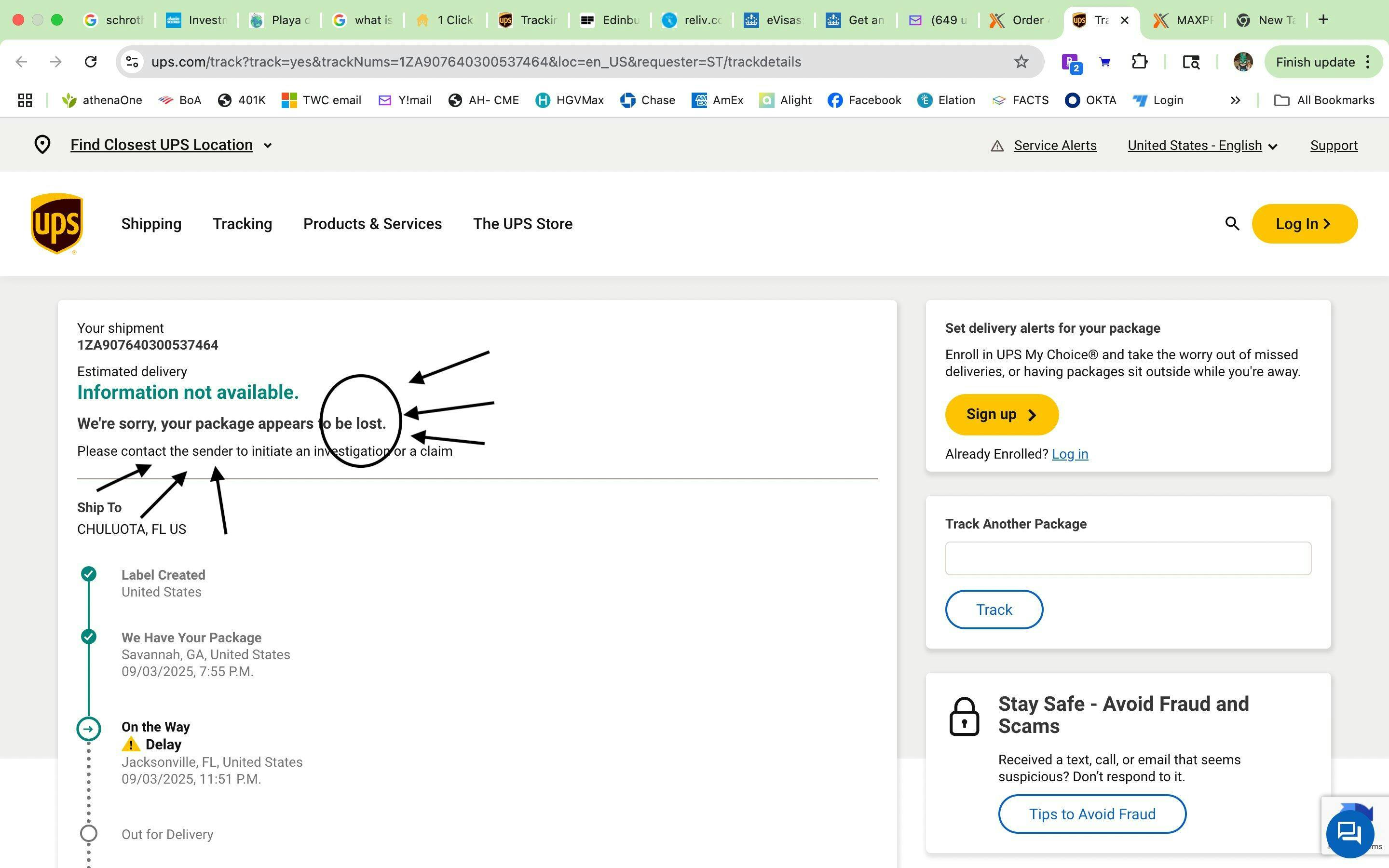
Task: Open the Chase bookmark
Action: (647, 100)
